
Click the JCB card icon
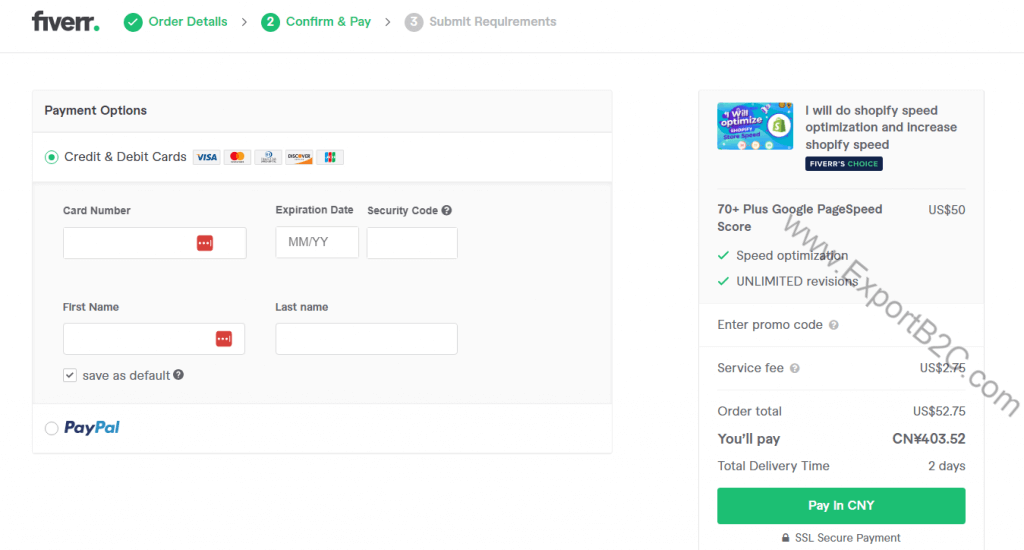[x=329, y=157]
